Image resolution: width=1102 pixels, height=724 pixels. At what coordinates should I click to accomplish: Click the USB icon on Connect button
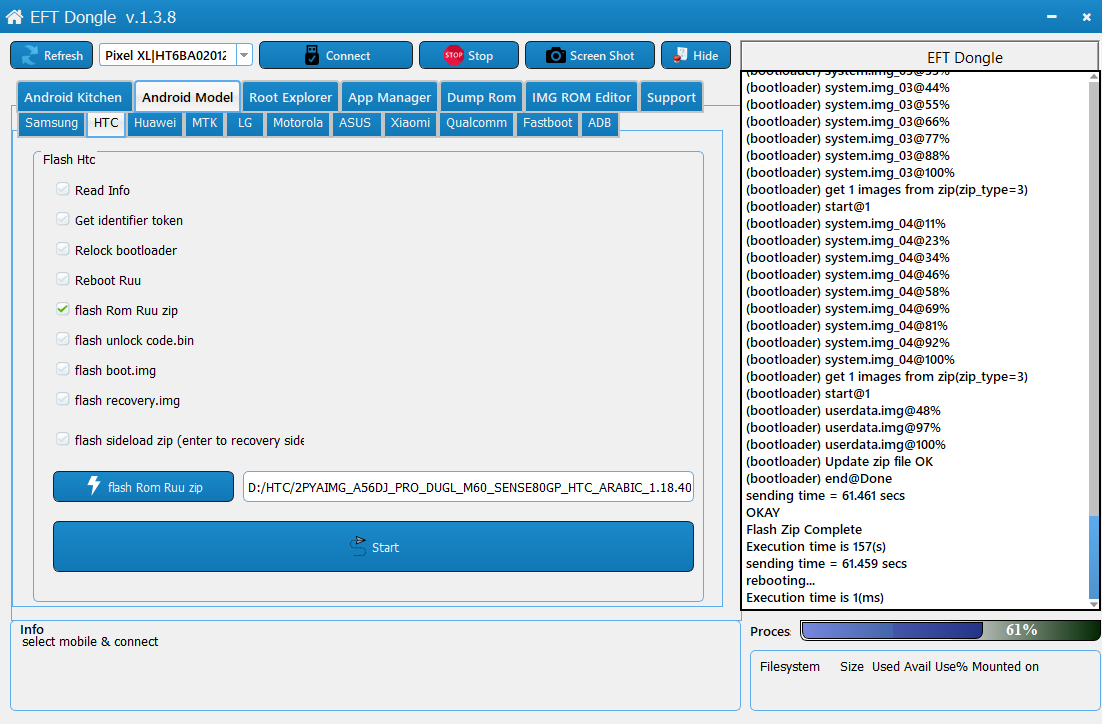(311, 56)
